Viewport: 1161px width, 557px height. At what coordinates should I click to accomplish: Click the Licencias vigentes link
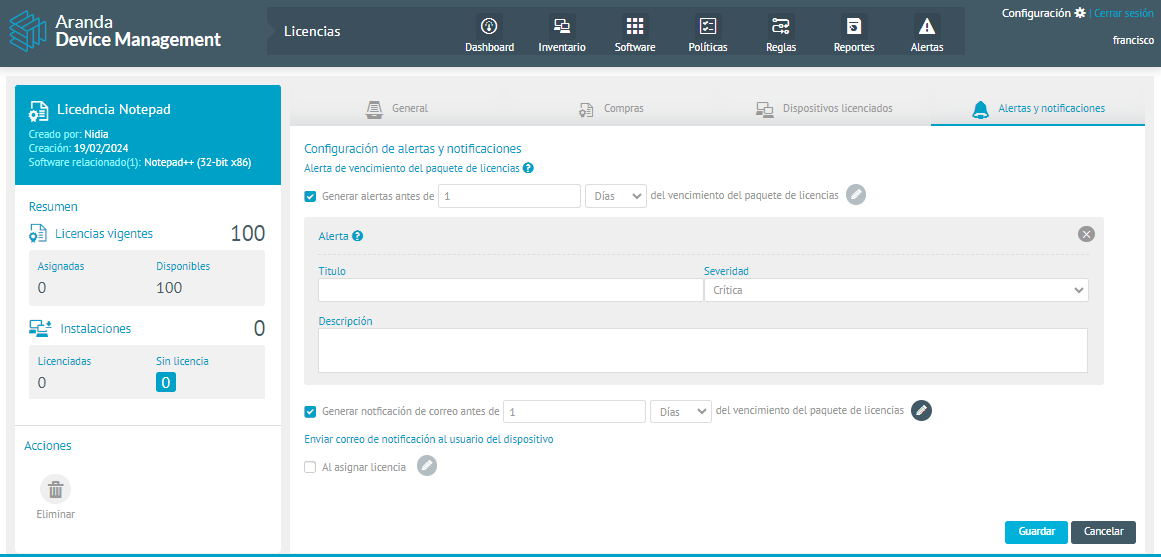(104, 233)
